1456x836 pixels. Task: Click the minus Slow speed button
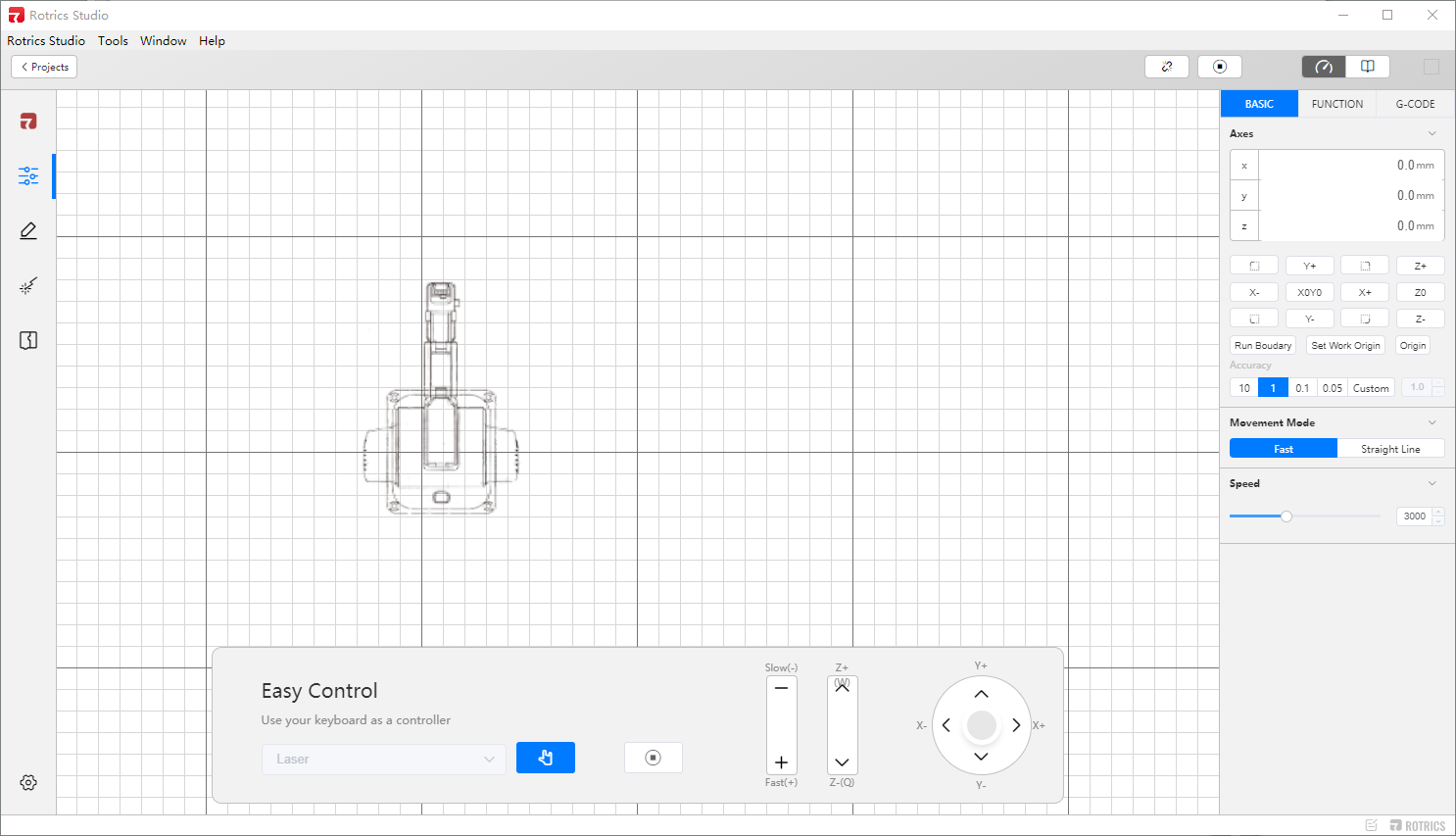click(781, 688)
